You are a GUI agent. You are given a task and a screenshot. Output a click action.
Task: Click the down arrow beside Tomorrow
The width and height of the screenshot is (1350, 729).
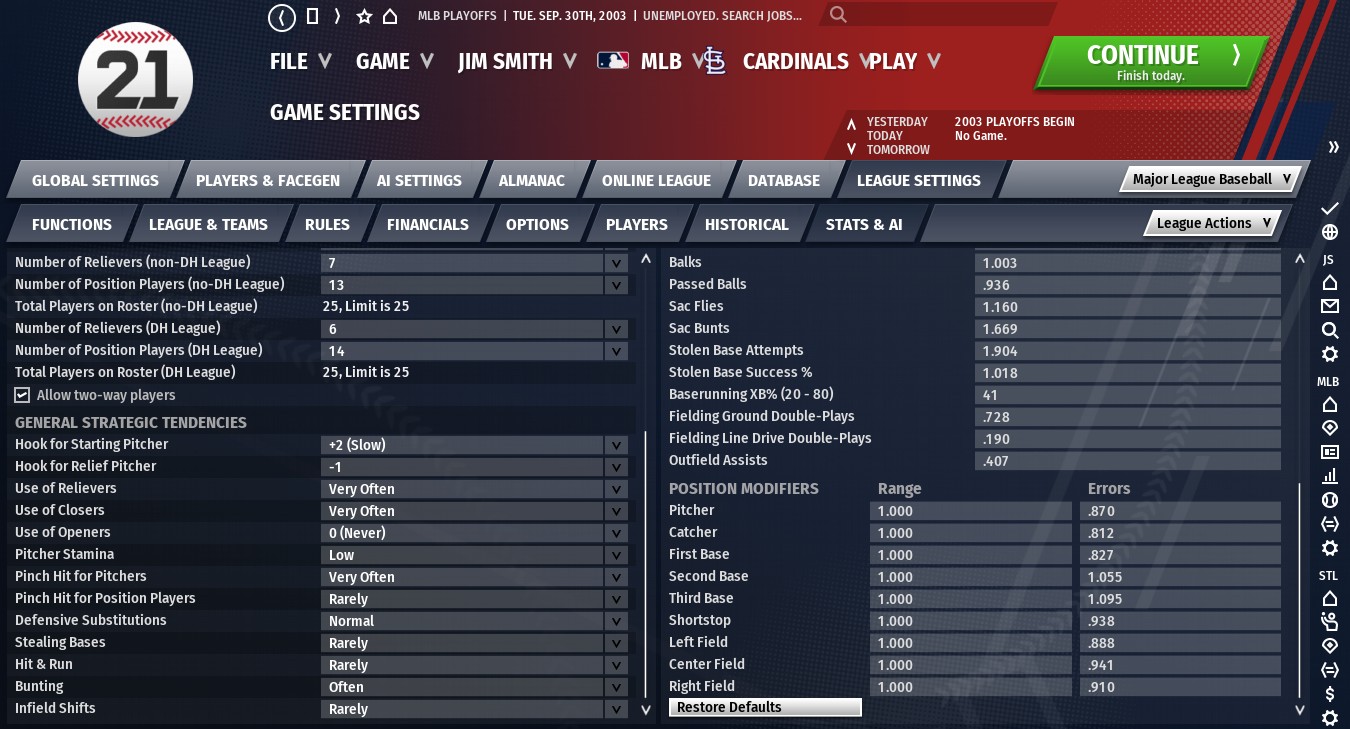pos(851,149)
